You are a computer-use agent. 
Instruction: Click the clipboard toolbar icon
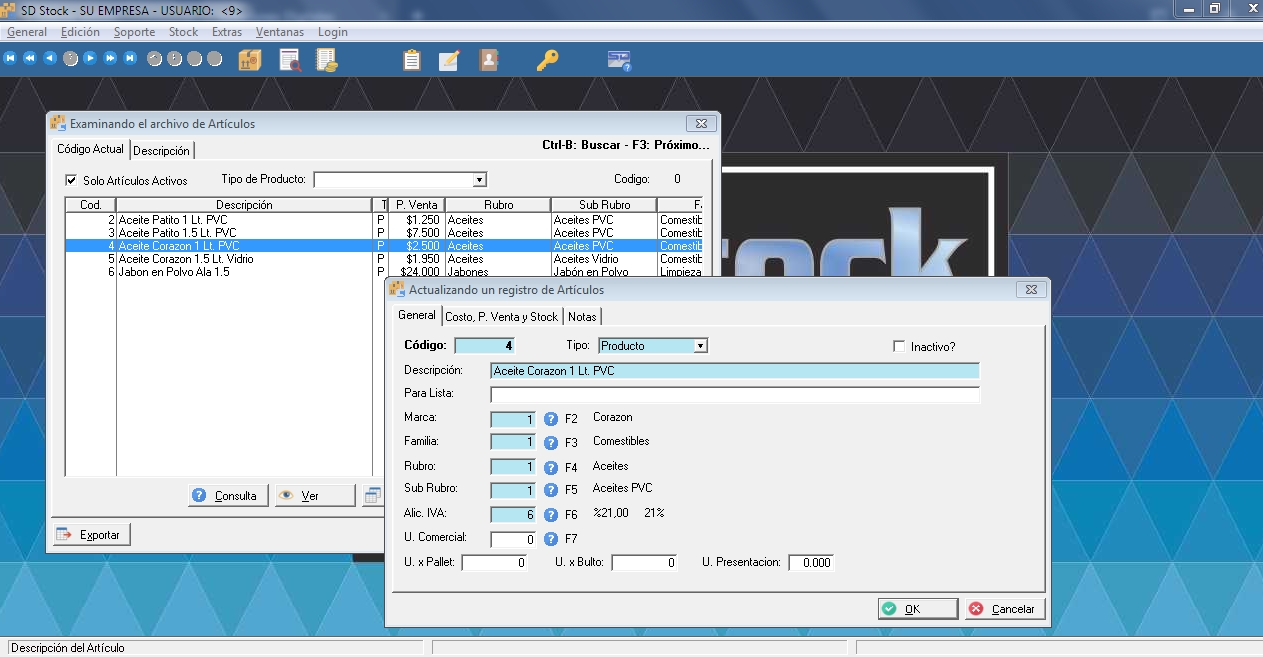(x=411, y=60)
